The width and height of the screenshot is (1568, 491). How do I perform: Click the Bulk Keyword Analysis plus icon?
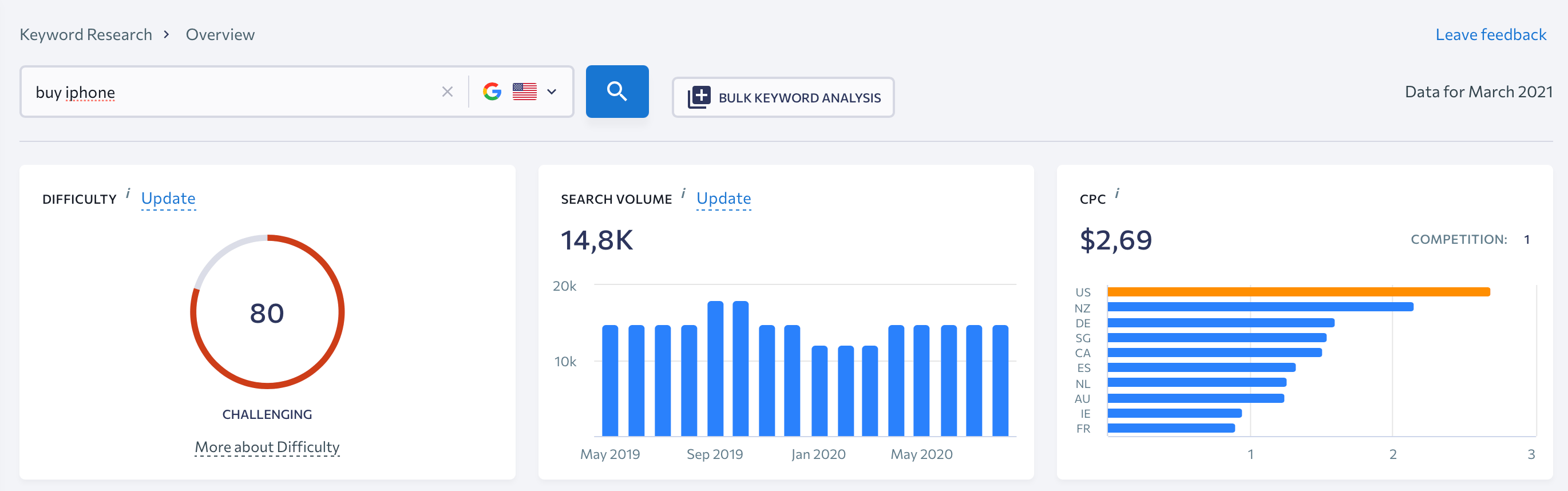pyautogui.click(x=699, y=97)
